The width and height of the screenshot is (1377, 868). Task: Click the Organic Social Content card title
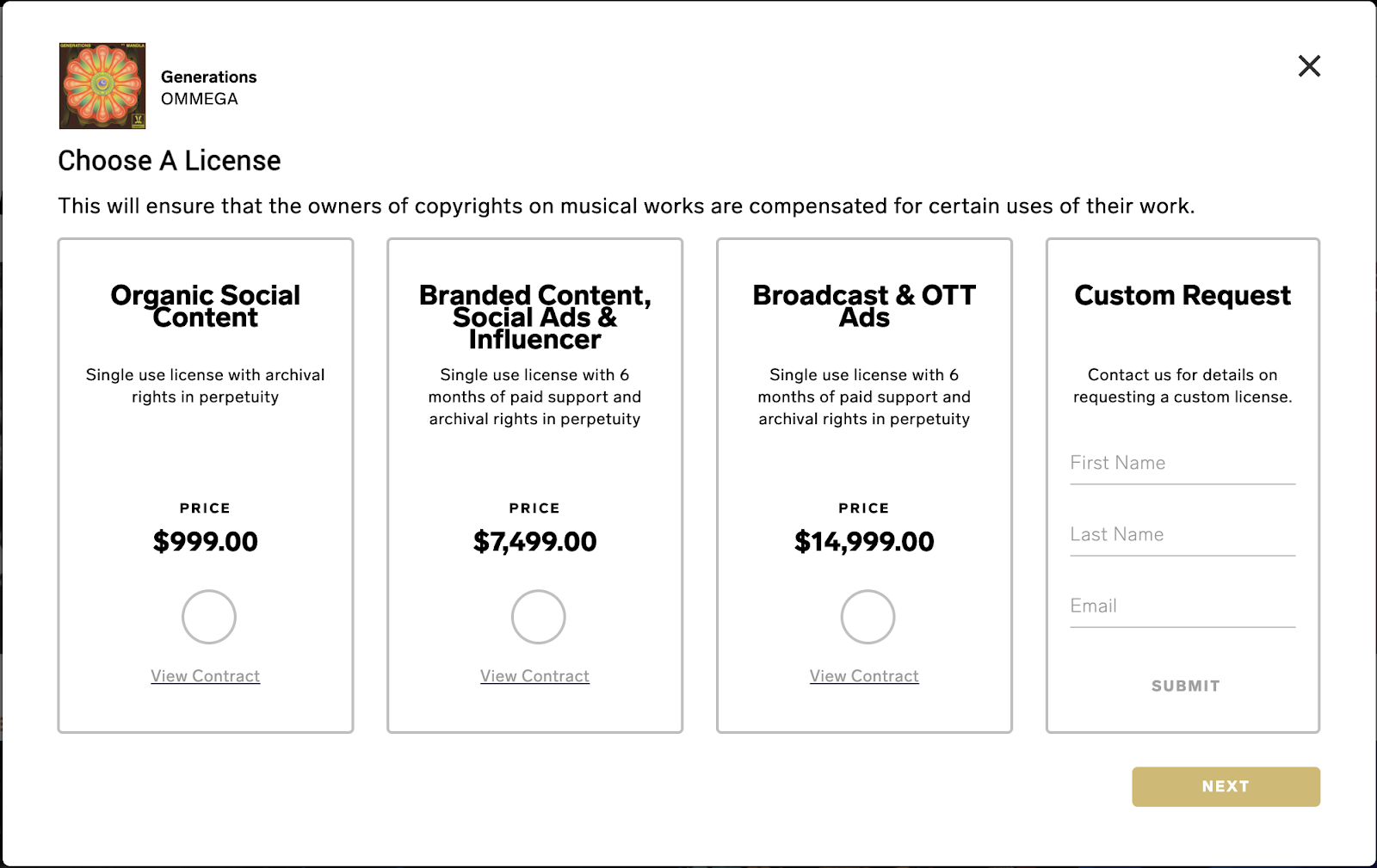click(x=206, y=306)
